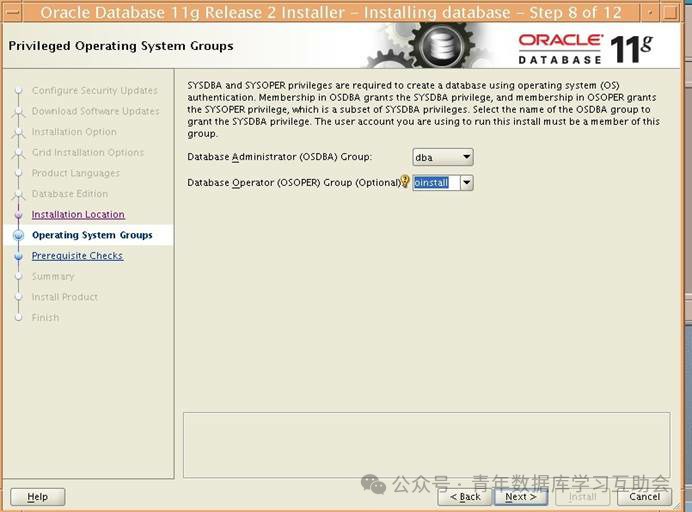Cancel the installation
This screenshot has width=692, height=512.
(x=644, y=497)
